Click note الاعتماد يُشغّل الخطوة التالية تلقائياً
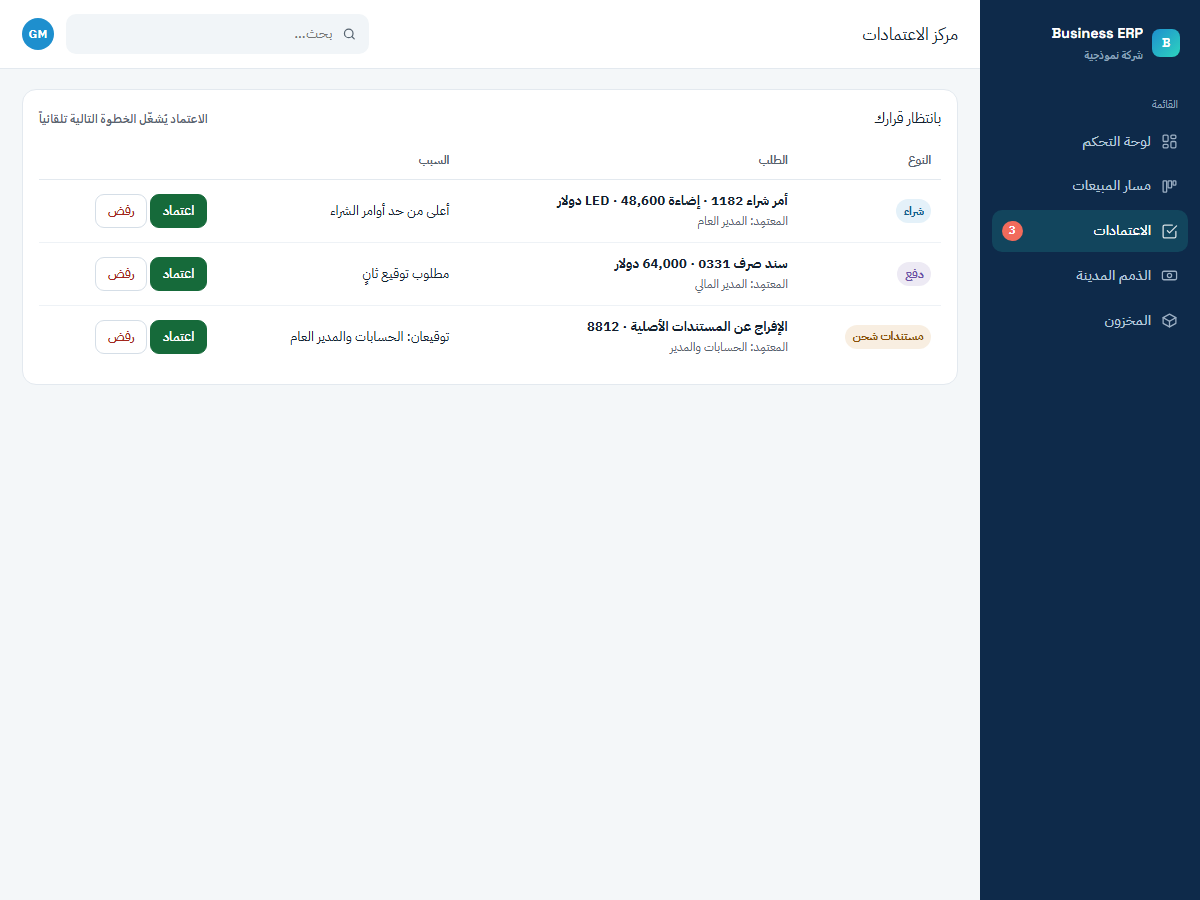Viewport: 1200px width, 900px height. click(123, 119)
